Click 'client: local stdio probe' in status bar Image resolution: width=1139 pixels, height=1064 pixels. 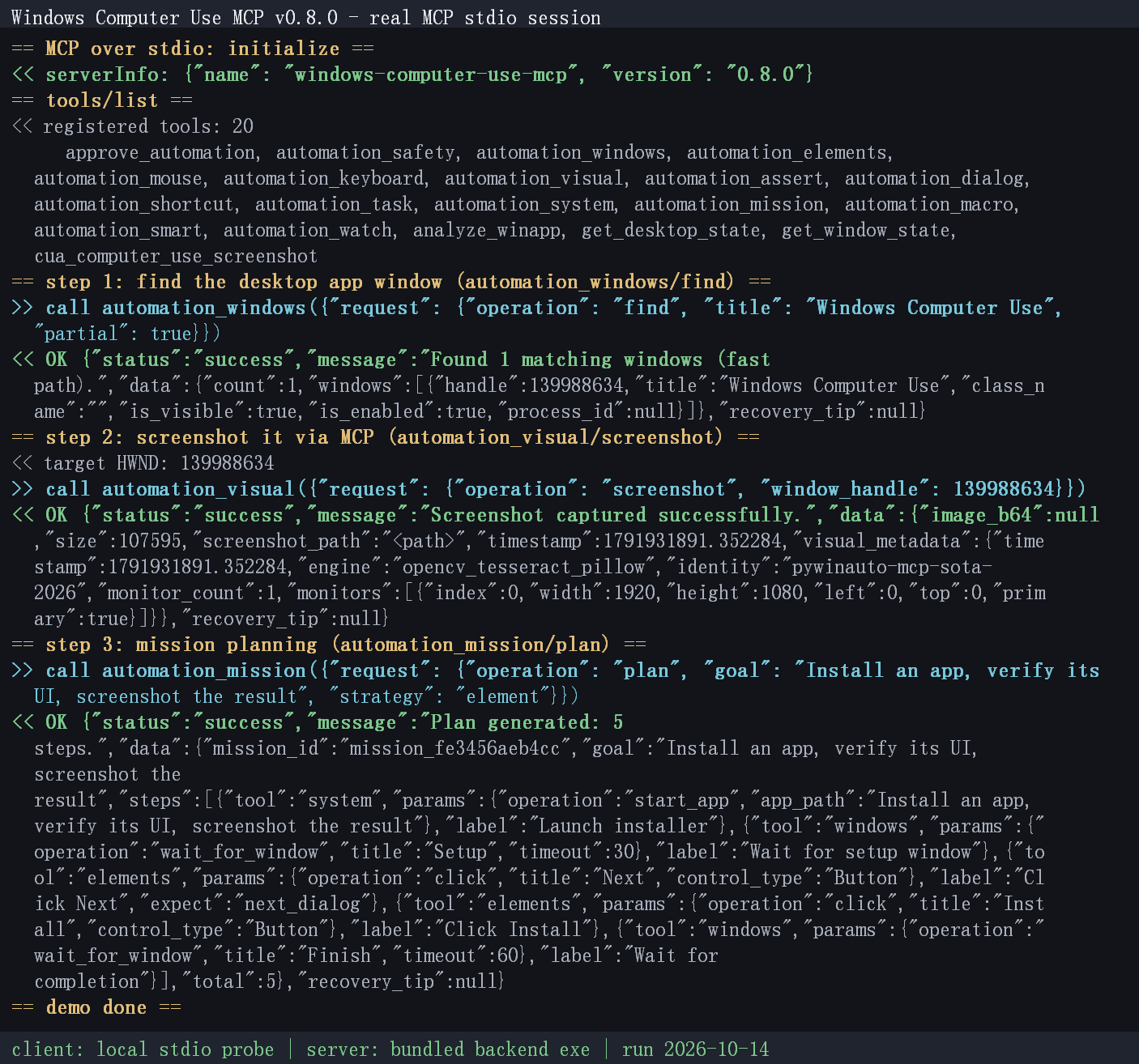tap(143, 1049)
